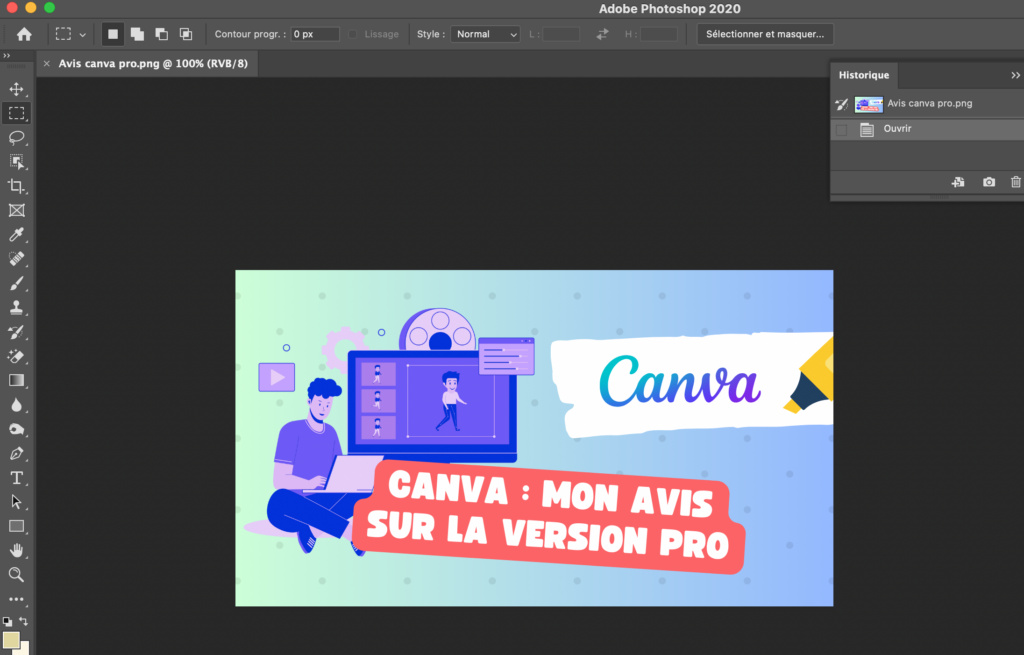Open the foreground color picker
The width and height of the screenshot is (1024, 655).
tap(10, 640)
